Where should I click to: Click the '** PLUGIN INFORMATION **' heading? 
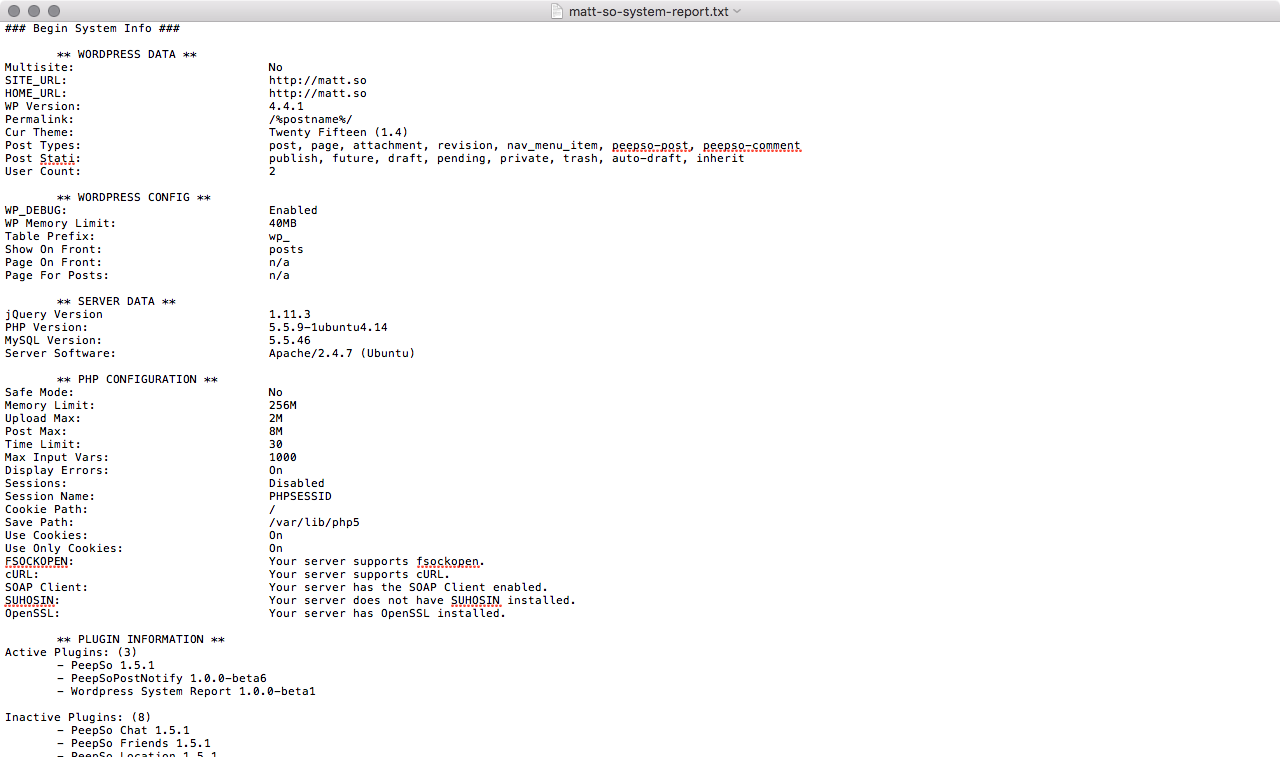(141, 639)
